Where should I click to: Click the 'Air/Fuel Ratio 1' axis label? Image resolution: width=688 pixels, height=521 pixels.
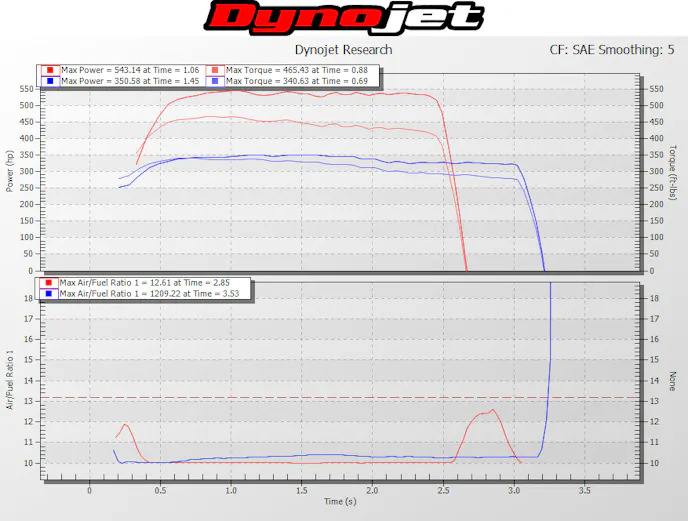pos(9,380)
